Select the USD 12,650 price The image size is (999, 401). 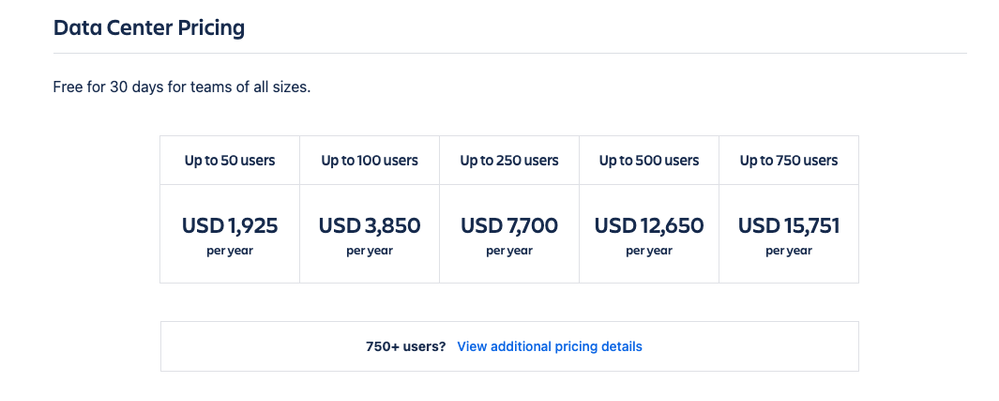[649, 226]
